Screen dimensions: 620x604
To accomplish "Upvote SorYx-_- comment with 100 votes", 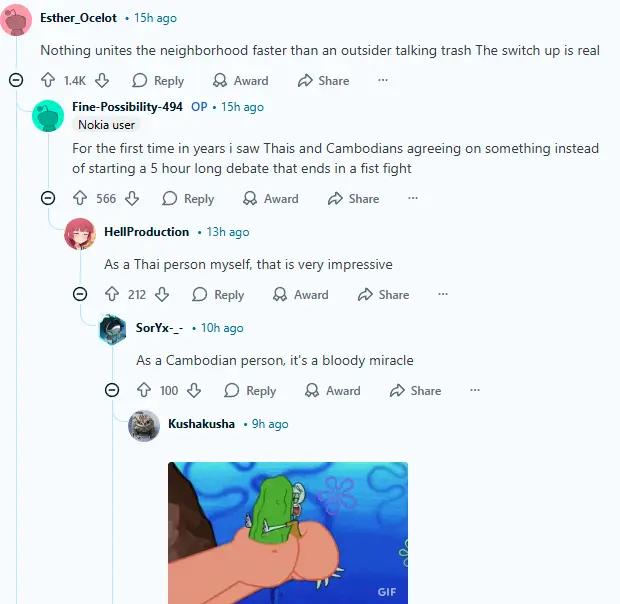I will 144,390.
